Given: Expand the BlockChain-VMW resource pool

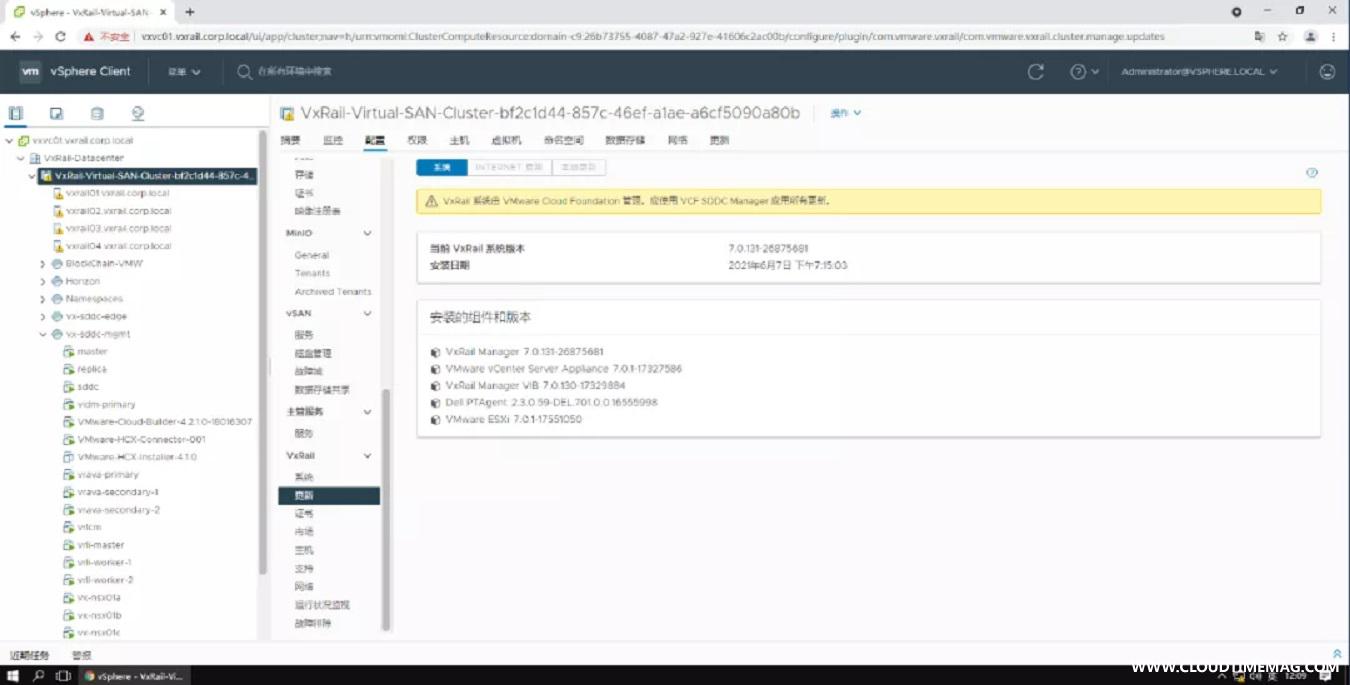Looking at the screenshot, I should point(43,264).
